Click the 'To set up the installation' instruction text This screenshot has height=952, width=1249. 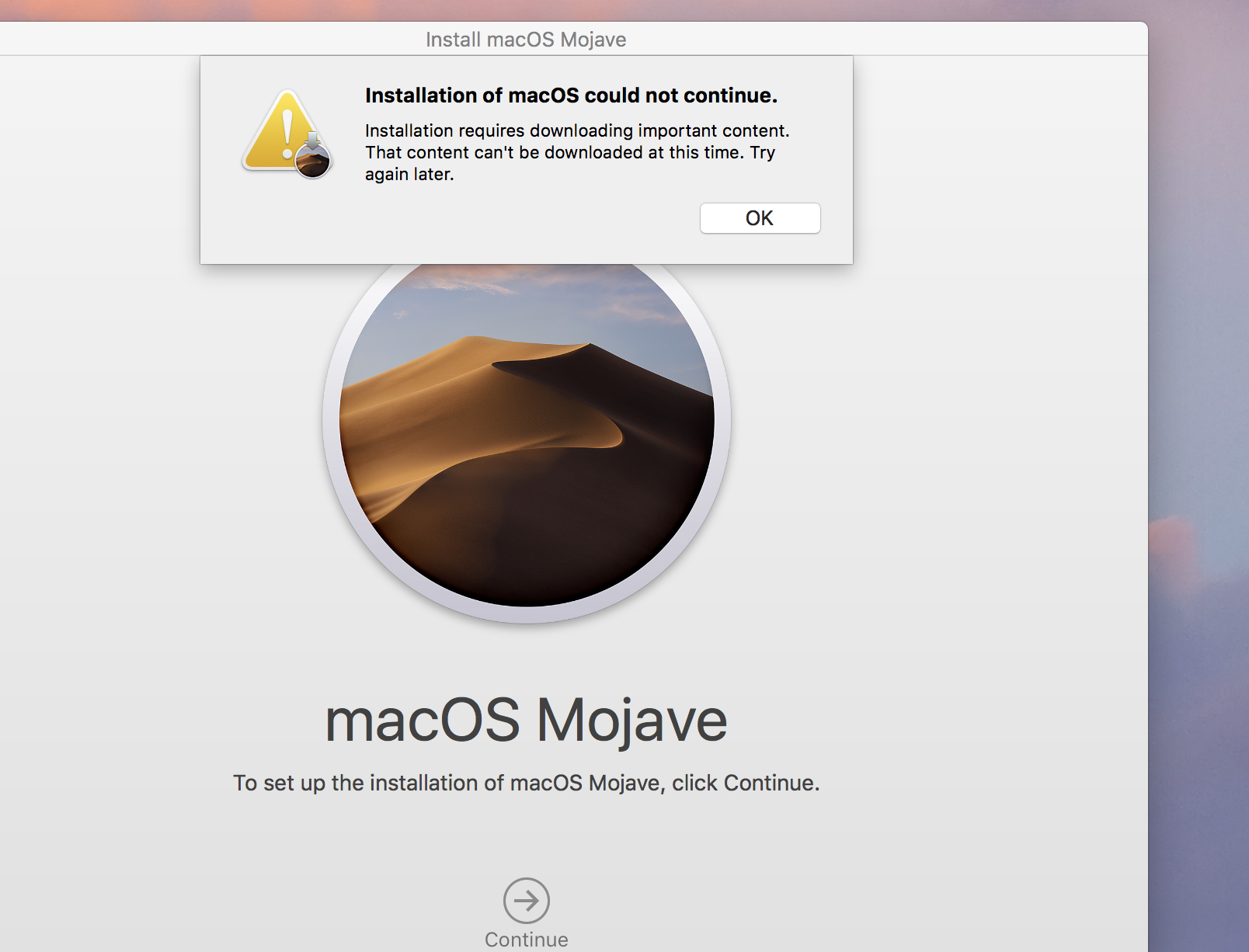[x=527, y=783]
